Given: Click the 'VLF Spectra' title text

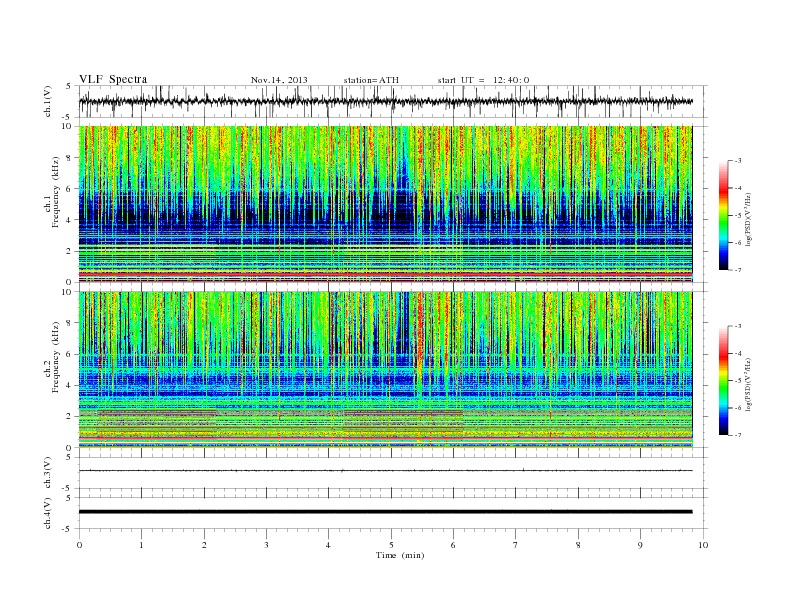Looking at the screenshot, I should [x=113, y=79].
